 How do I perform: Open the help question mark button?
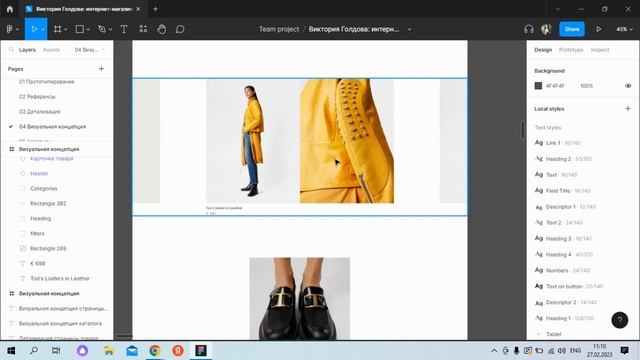(620, 320)
